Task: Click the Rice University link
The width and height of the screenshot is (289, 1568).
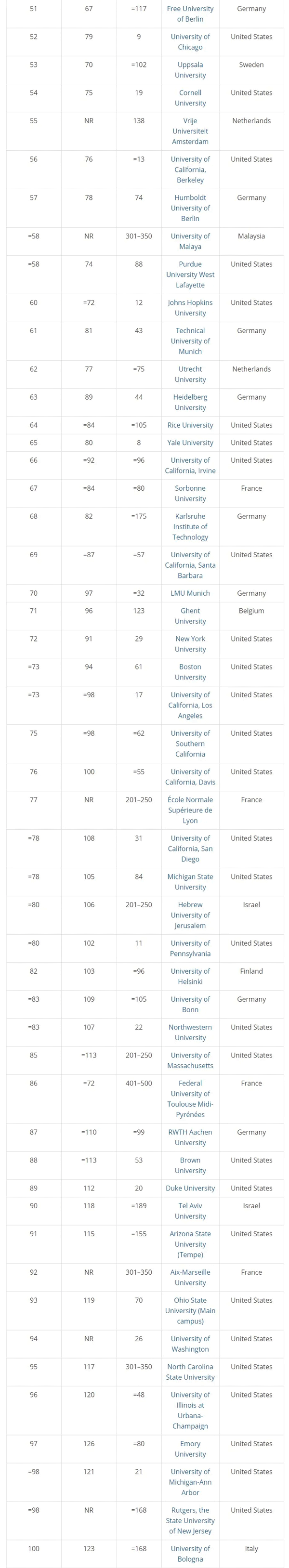Action: coord(190,425)
